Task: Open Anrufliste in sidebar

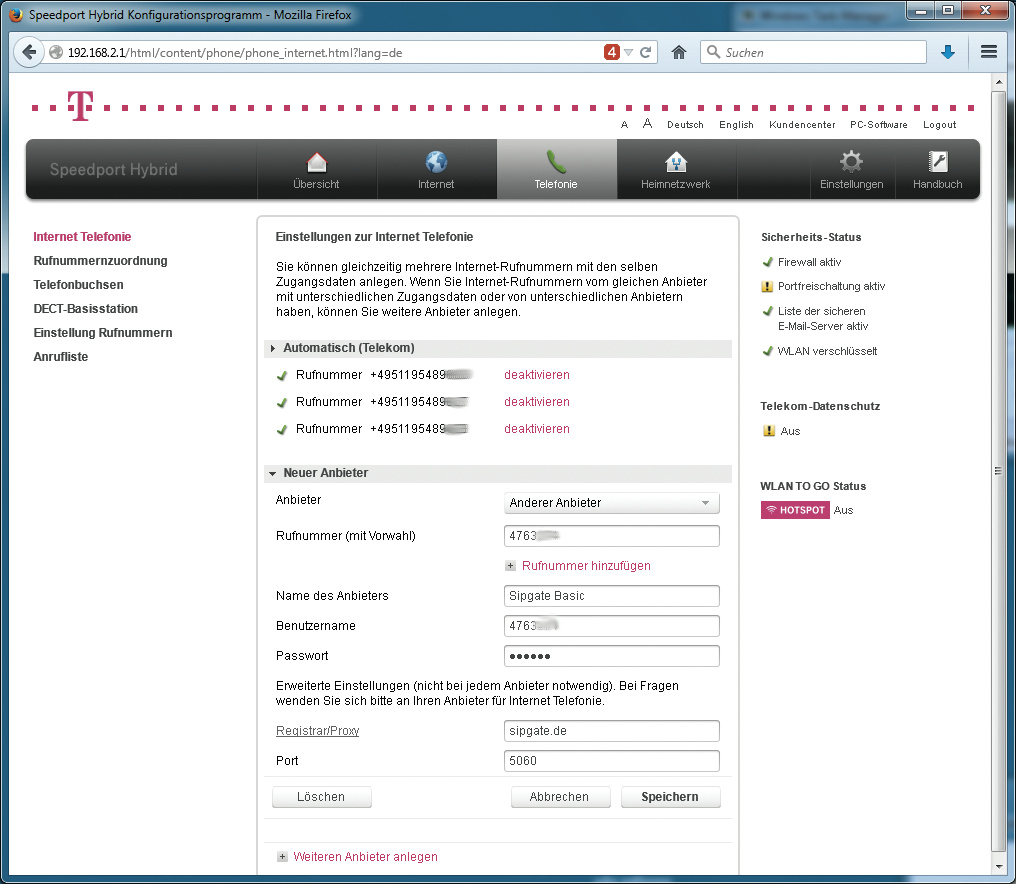Action: (61, 356)
